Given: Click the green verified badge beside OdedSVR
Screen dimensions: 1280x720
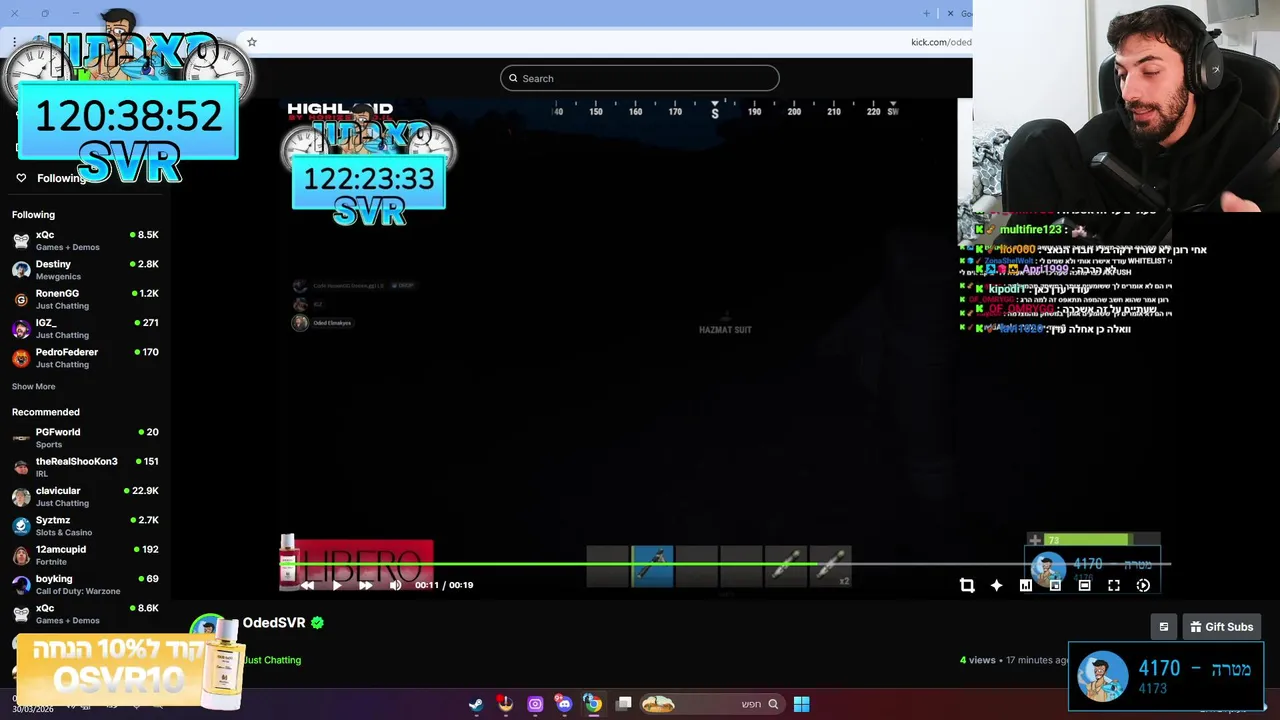Looking at the screenshot, I should (x=317, y=622).
